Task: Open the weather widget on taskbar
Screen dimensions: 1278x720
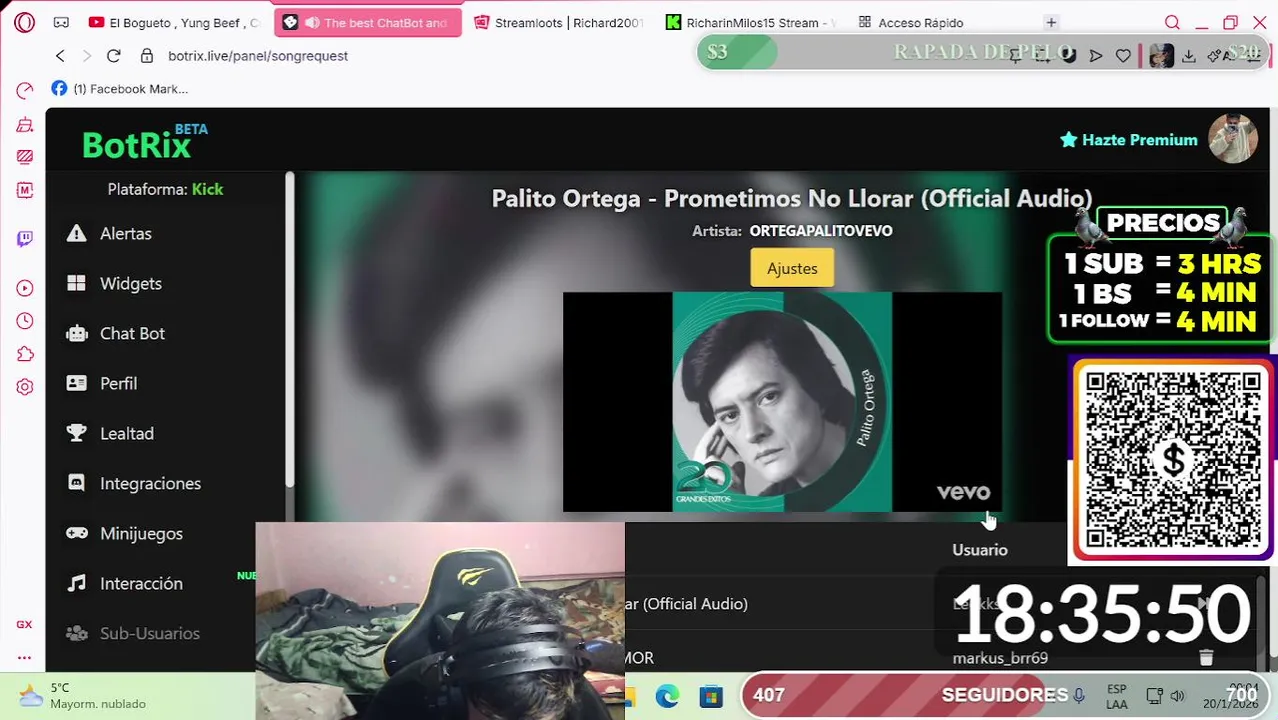Action: click(x=84, y=696)
